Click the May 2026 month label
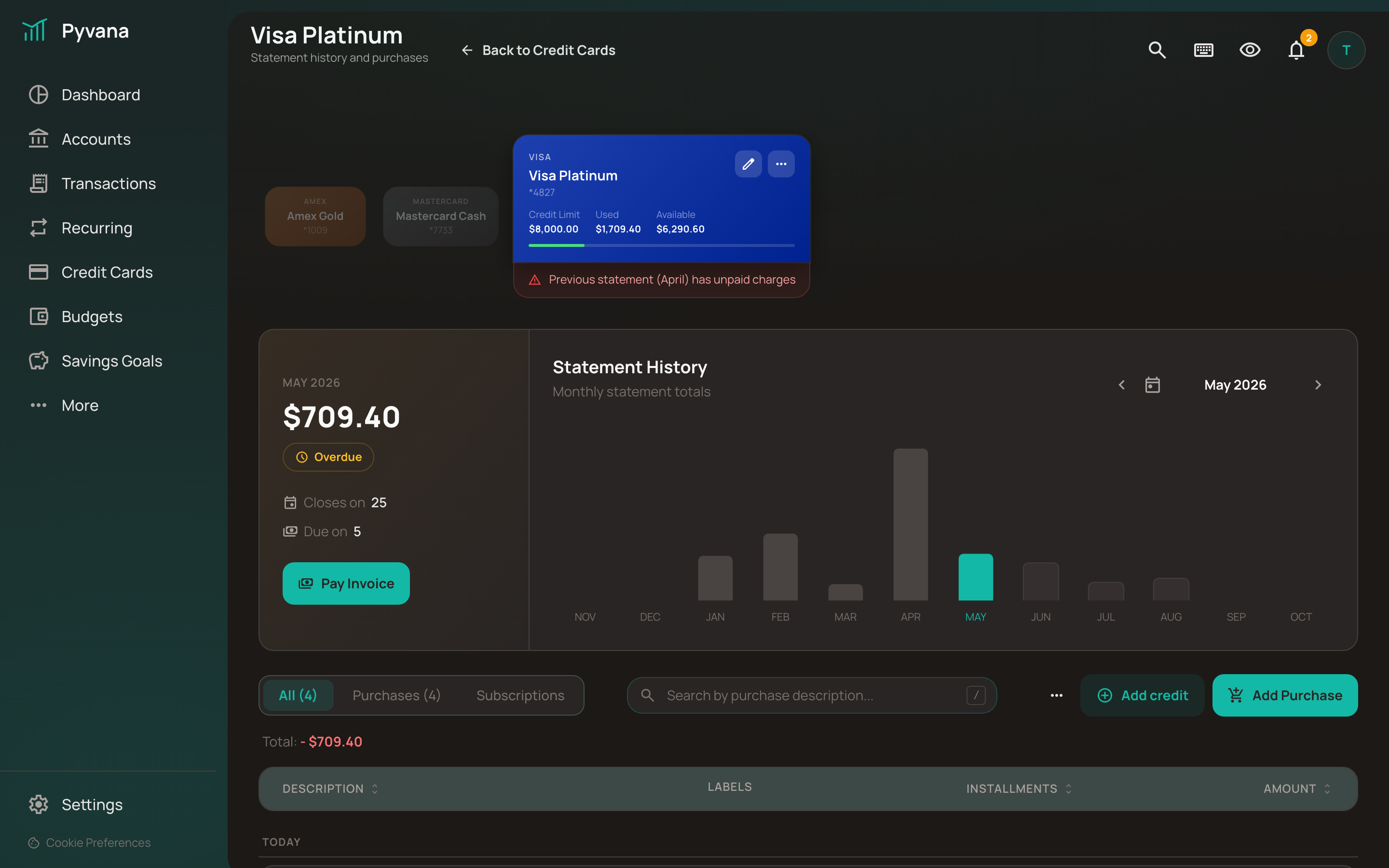This screenshot has height=868, width=1389. (x=1235, y=385)
